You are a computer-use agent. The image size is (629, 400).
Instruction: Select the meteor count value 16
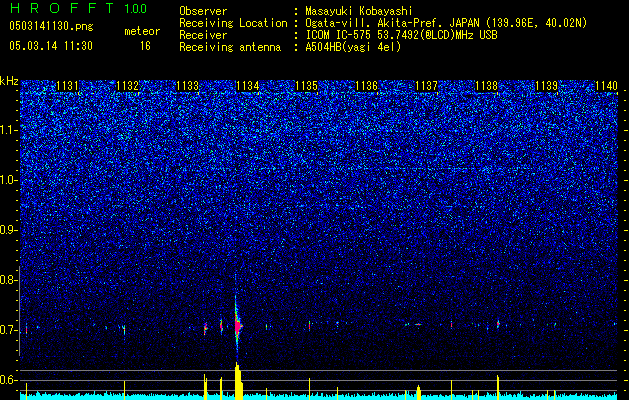click(x=145, y=46)
